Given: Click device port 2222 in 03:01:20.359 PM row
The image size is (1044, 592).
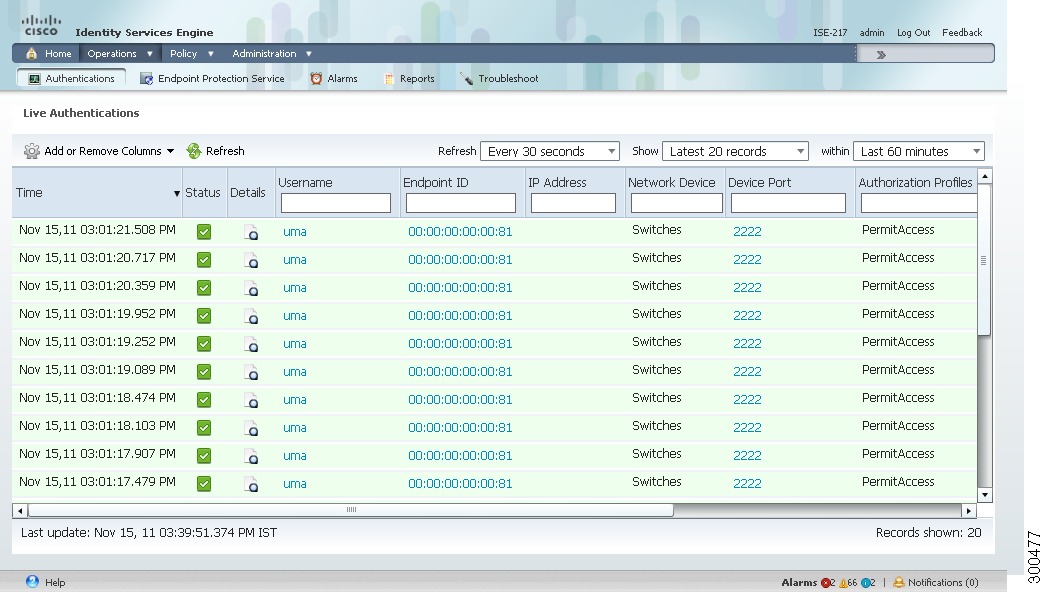Looking at the screenshot, I should point(747,288).
